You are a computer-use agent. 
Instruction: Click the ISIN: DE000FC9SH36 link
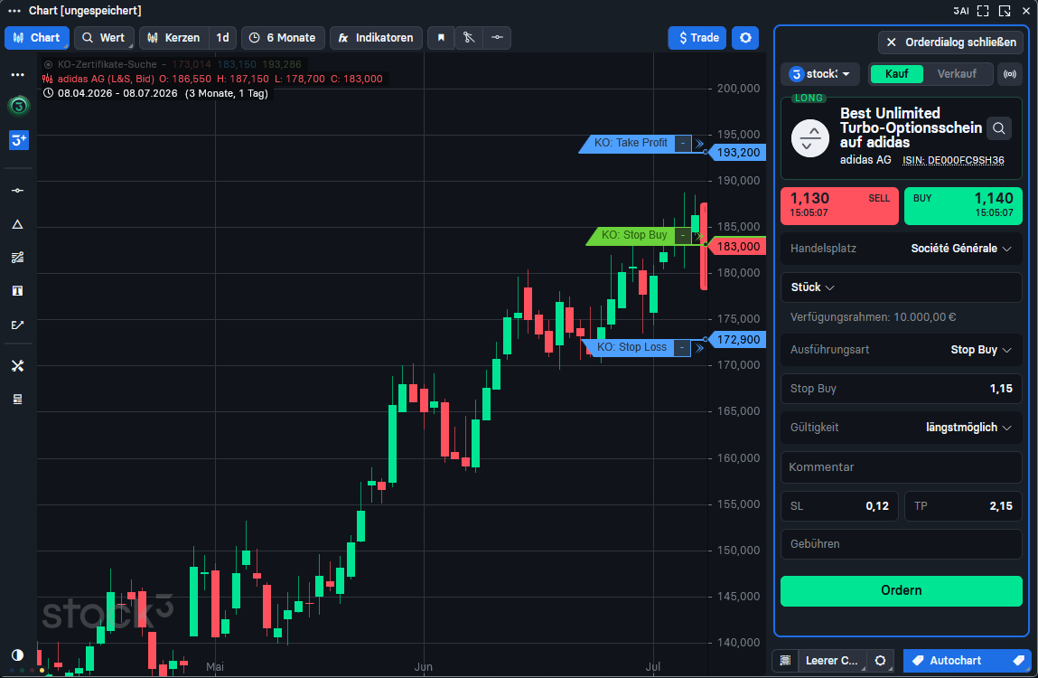pos(953,160)
